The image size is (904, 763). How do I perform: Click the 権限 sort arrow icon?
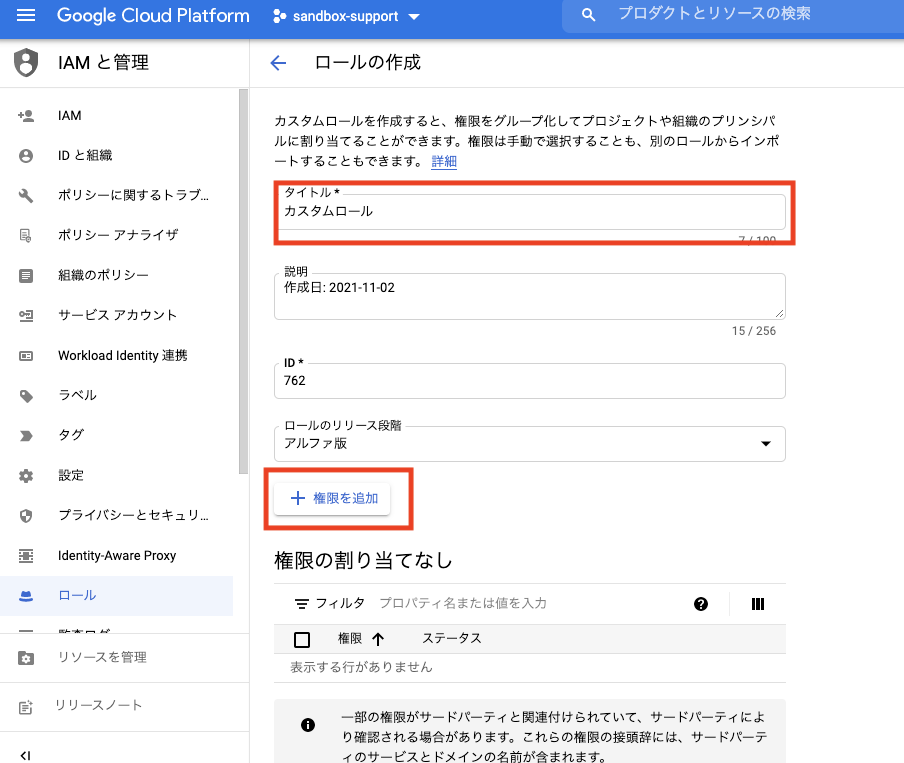[378, 639]
